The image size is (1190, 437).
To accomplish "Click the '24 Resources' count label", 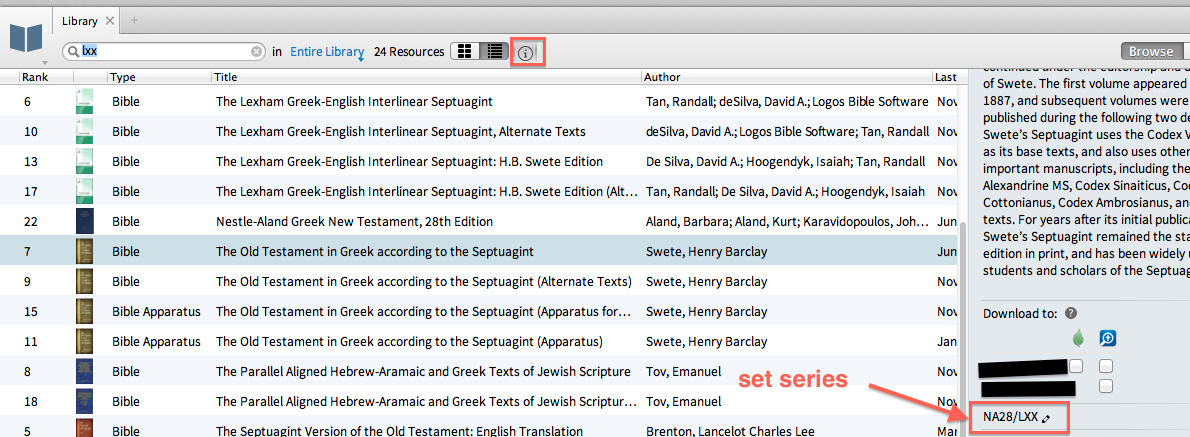I will click(409, 52).
